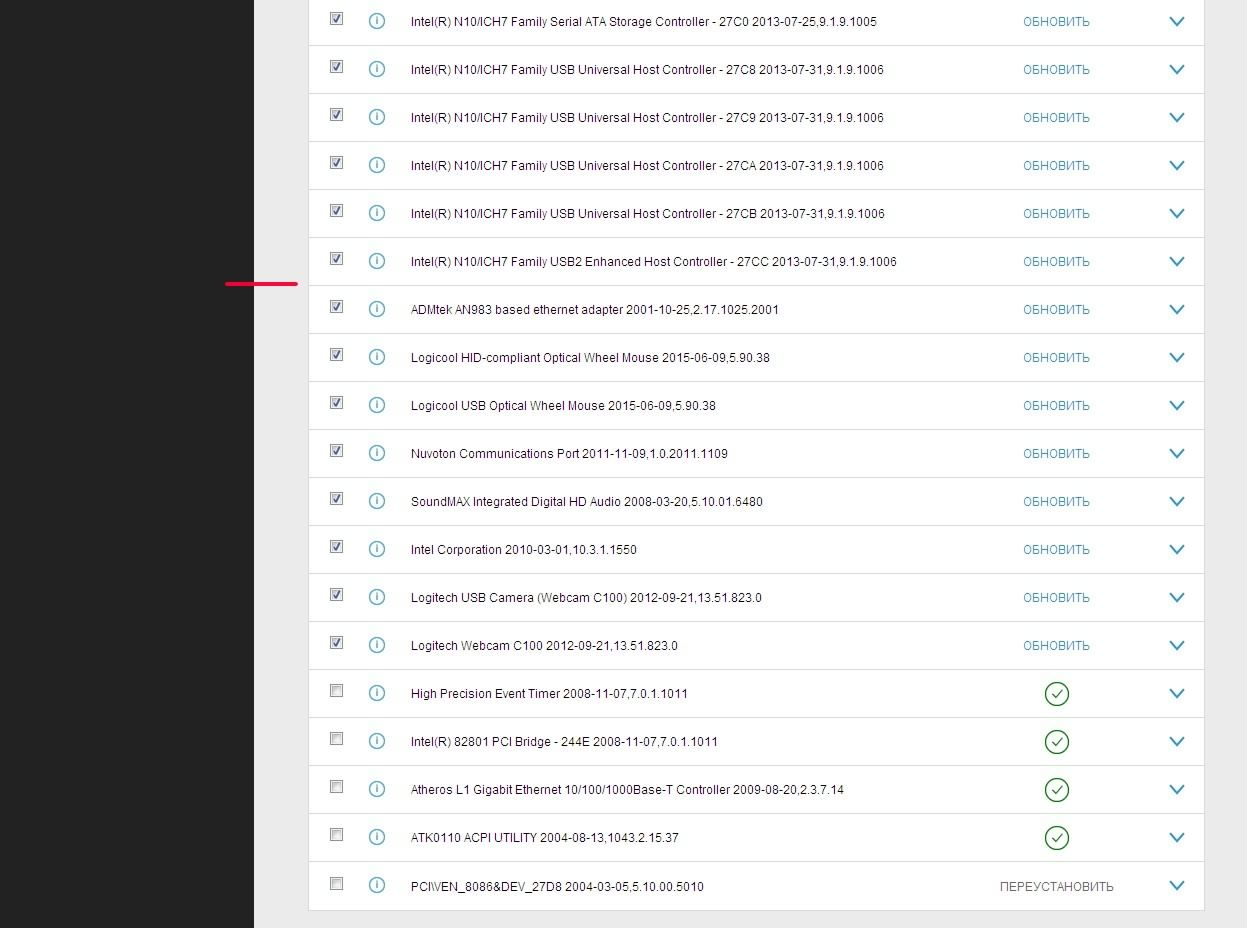Uncheck Serial ATA Storage Controller 27C0 checkbox
Viewport: 1247px width, 928px height.
pyautogui.click(x=336, y=18)
